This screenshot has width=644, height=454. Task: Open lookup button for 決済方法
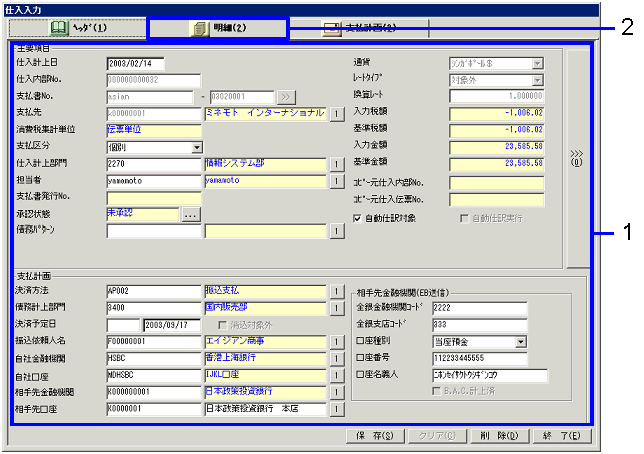(x=337, y=291)
